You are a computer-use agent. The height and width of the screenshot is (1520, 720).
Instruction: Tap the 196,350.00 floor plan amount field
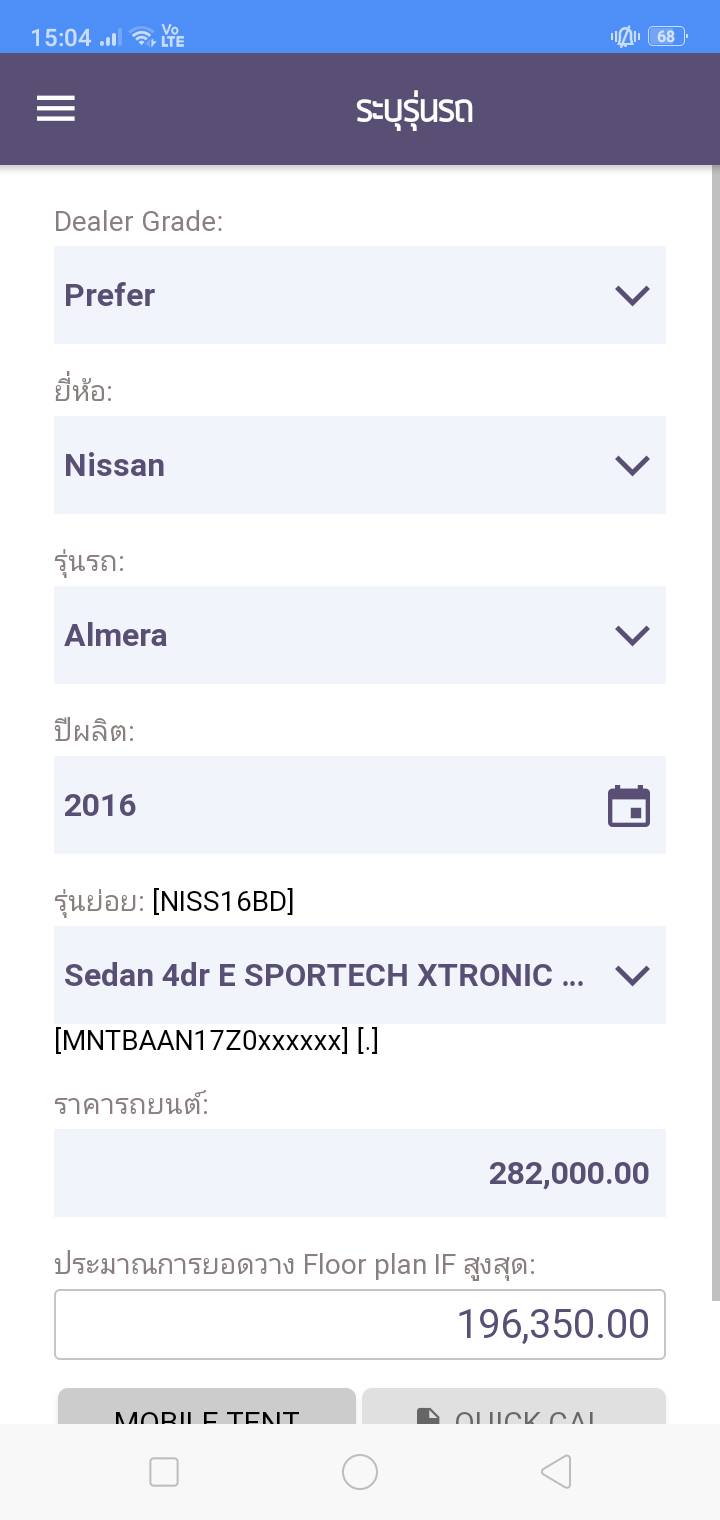pyautogui.click(x=360, y=1325)
